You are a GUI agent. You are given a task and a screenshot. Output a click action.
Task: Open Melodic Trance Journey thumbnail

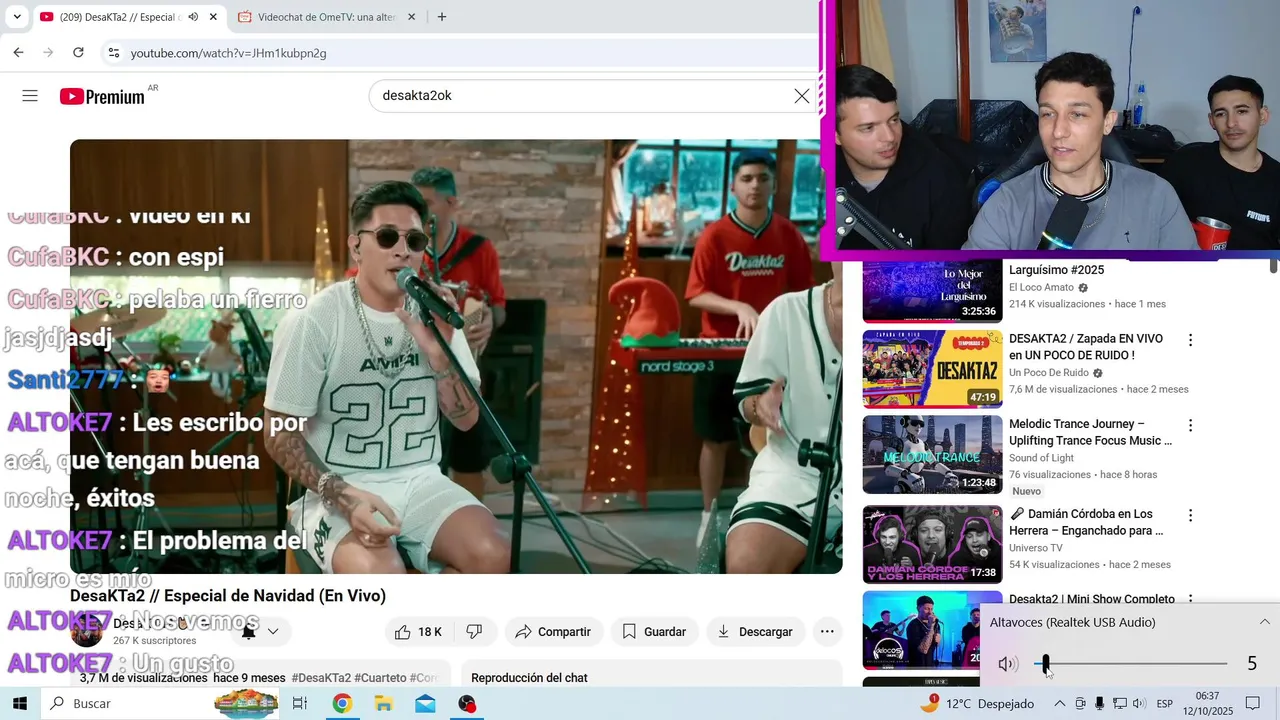point(932,454)
